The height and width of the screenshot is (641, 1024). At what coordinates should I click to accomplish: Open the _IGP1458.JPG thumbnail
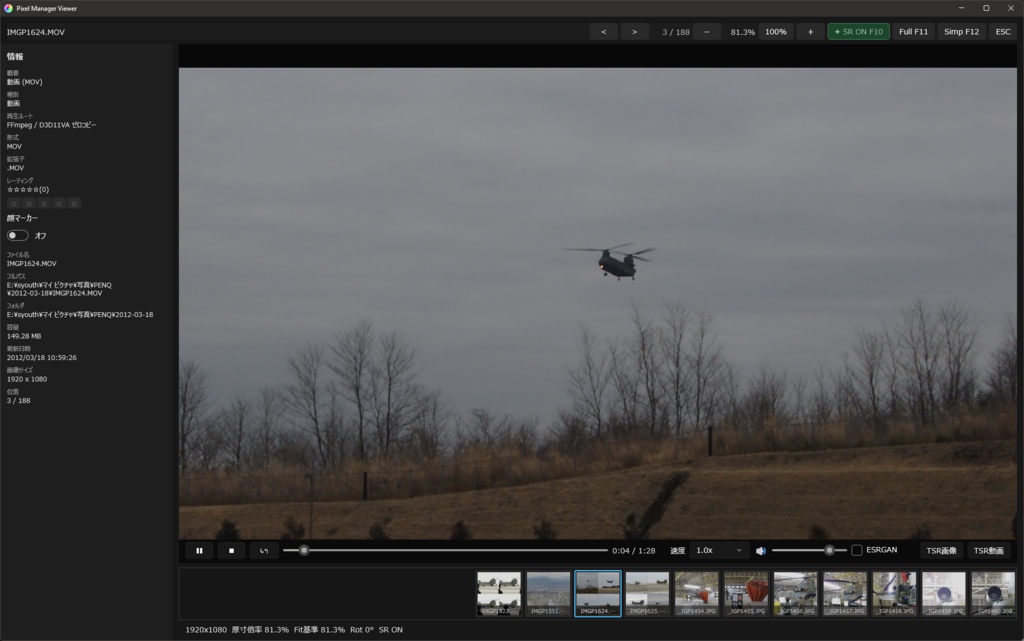point(894,593)
